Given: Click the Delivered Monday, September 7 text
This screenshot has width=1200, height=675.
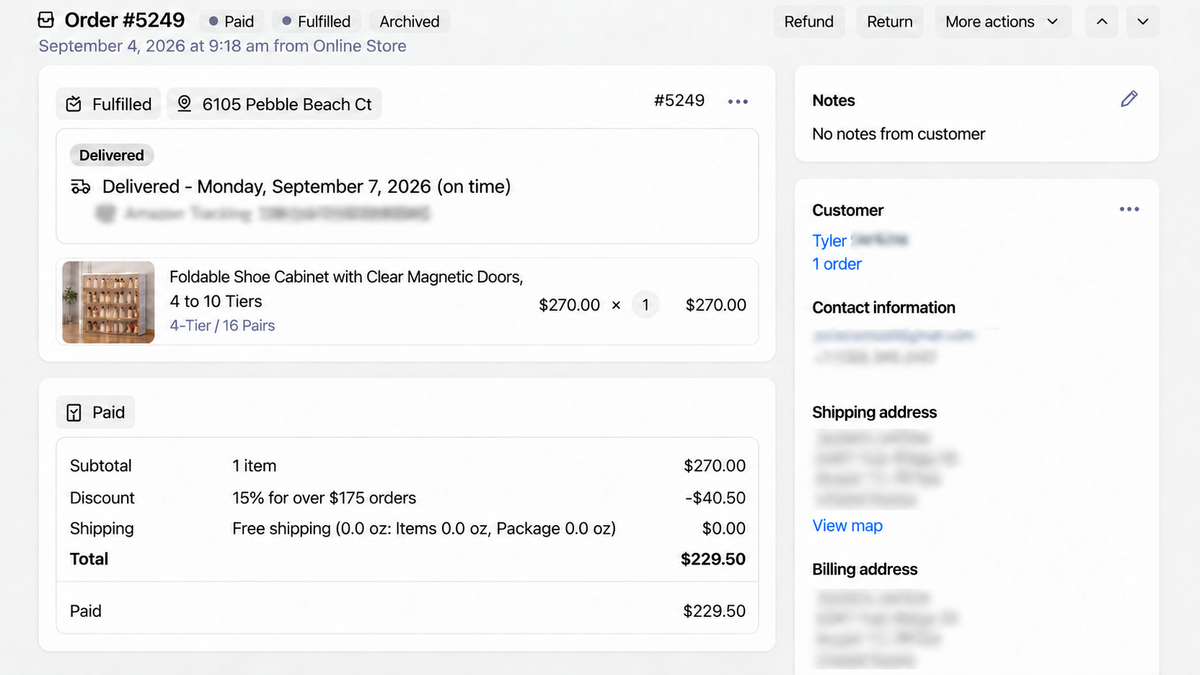Looking at the screenshot, I should 306,187.
